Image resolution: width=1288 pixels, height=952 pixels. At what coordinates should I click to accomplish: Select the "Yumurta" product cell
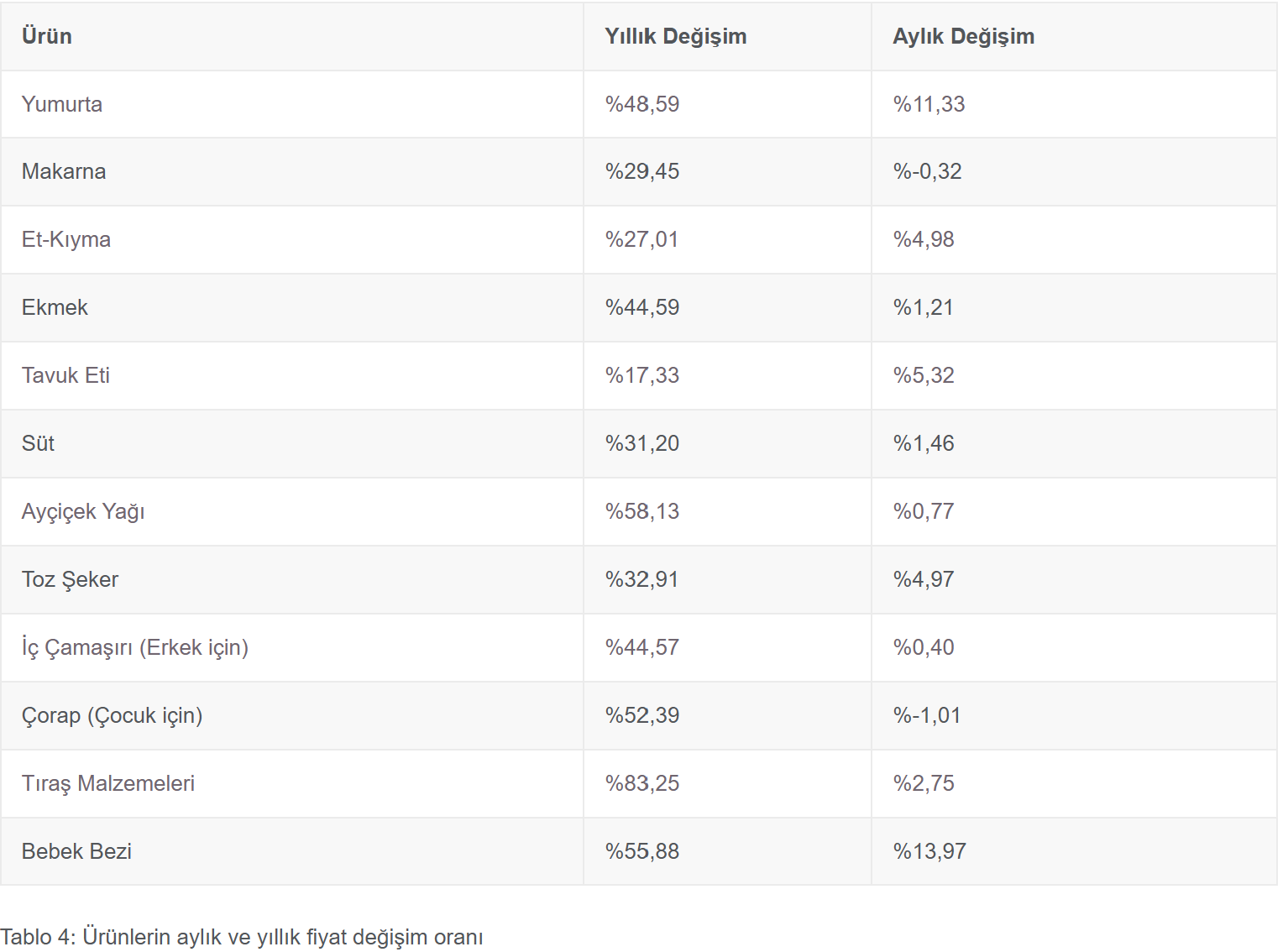tap(62, 104)
